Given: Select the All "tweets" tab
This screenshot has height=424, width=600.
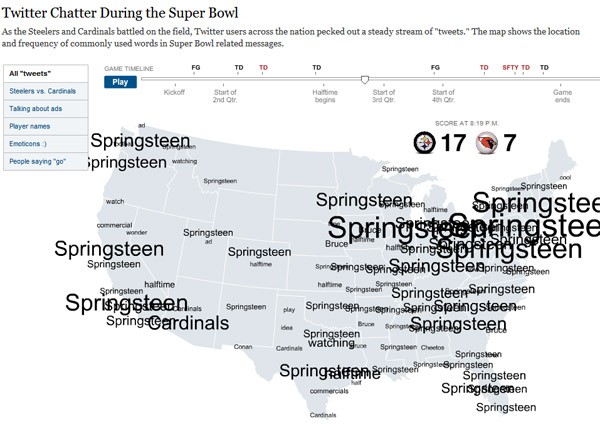Looking at the screenshot, I should pyautogui.click(x=46, y=73).
